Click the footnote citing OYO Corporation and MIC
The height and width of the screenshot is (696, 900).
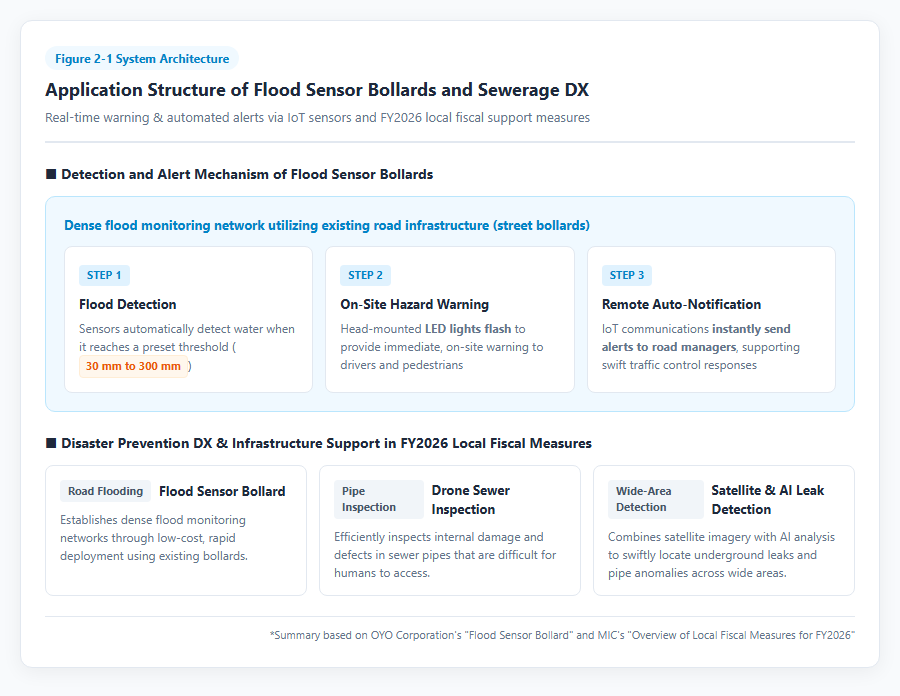coord(562,635)
